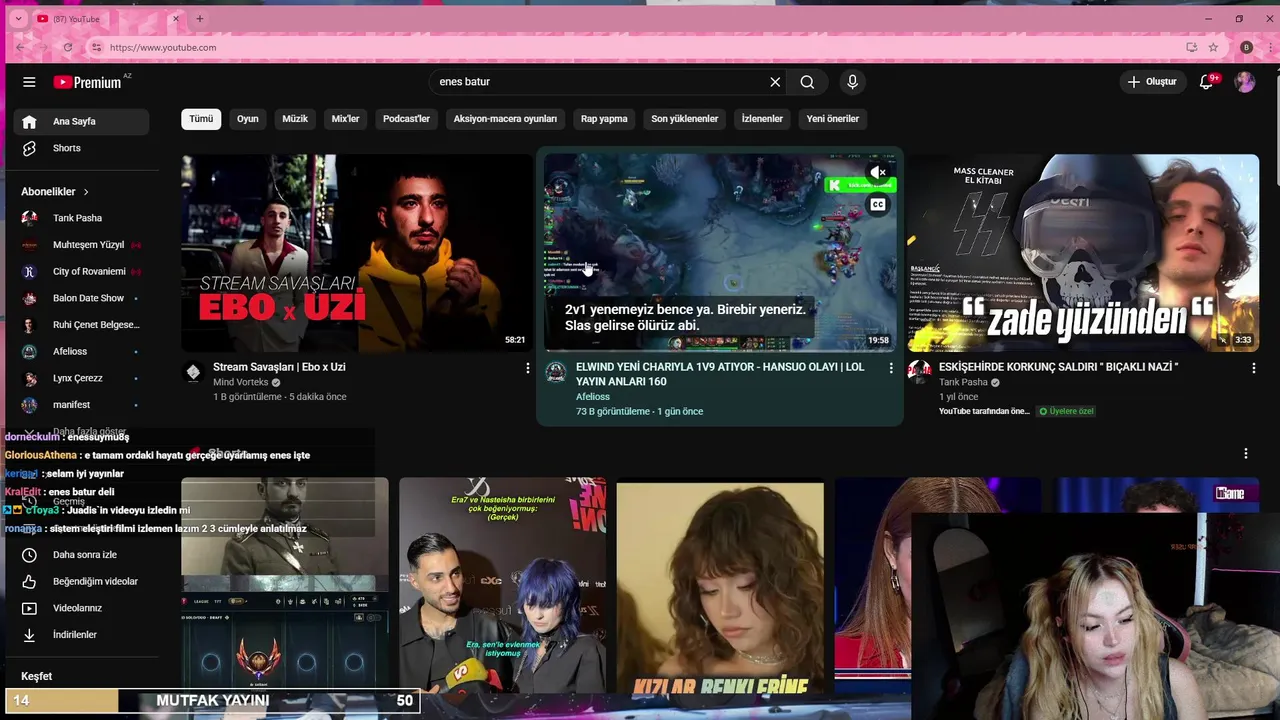The height and width of the screenshot is (720, 1280).
Task: Unmute the ELWIND preview video
Action: coord(878,173)
